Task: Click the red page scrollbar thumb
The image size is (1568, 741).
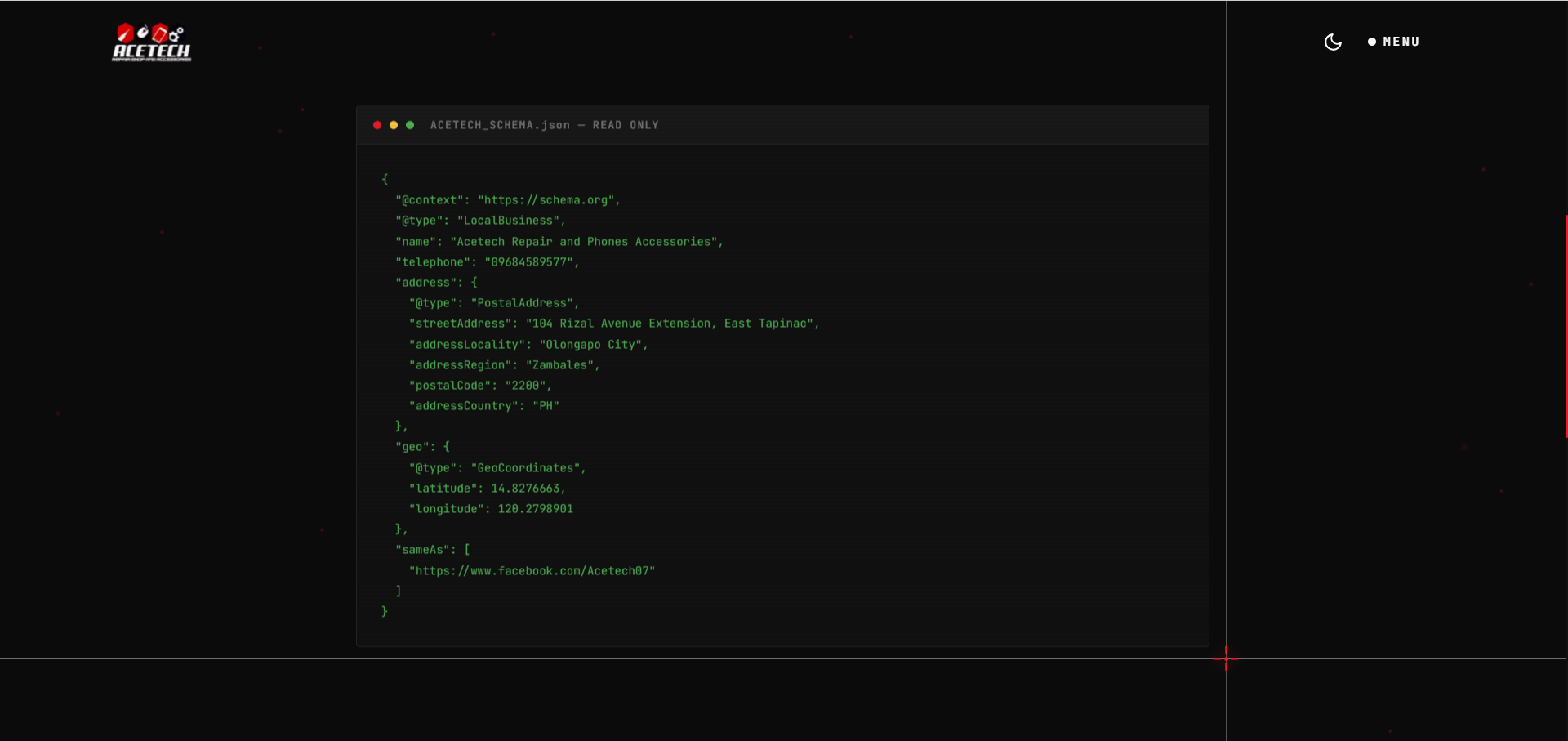Action: pyautogui.click(x=1566, y=326)
